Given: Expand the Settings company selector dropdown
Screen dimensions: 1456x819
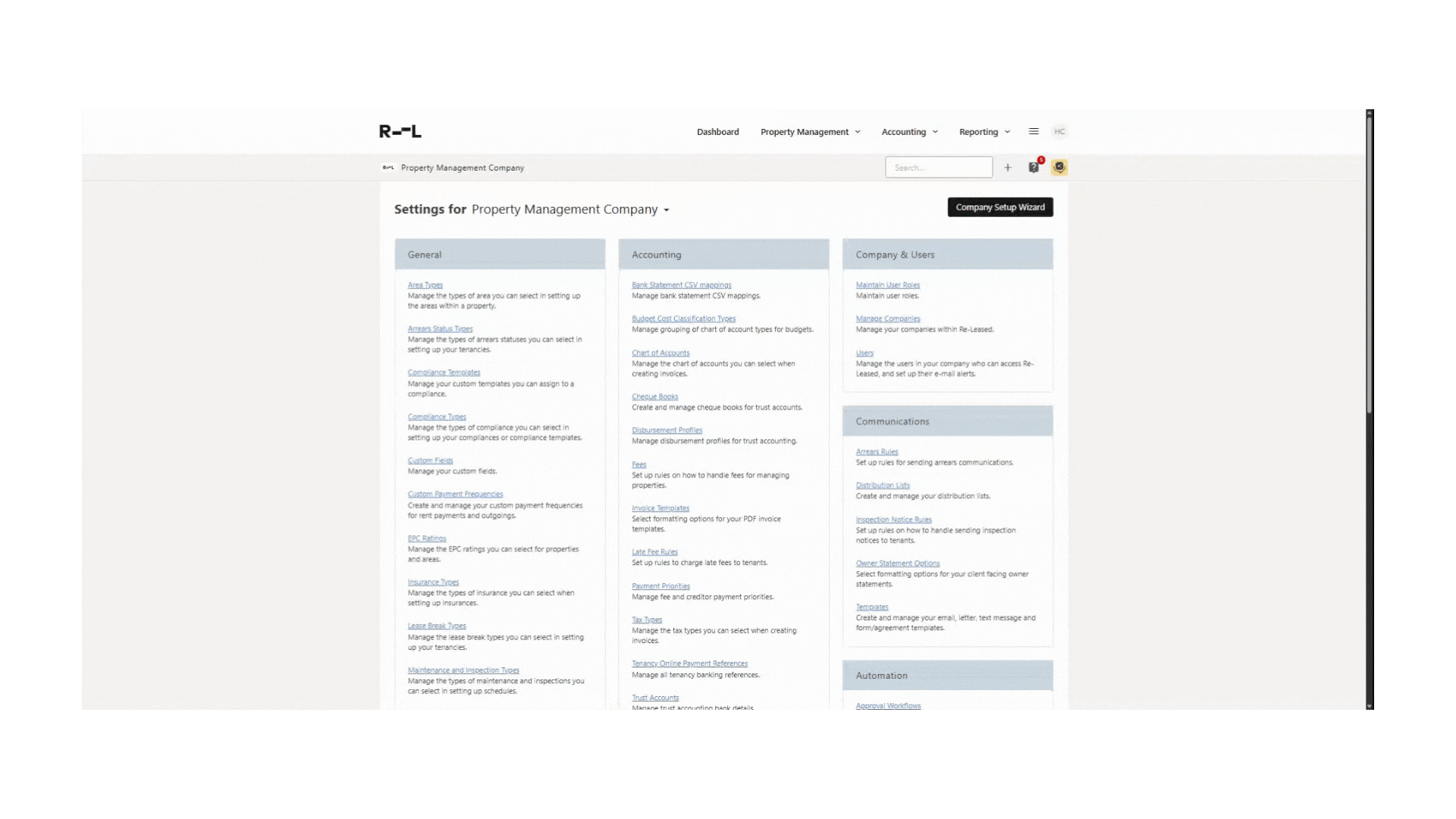Looking at the screenshot, I should point(666,210).
